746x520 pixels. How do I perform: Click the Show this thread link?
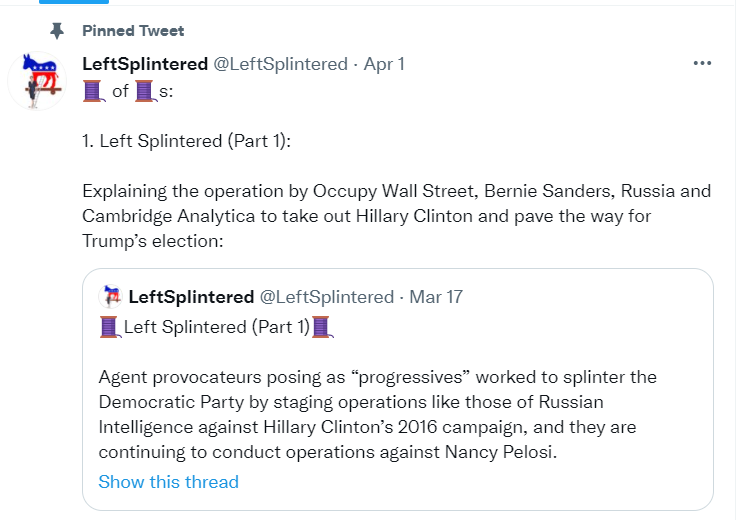pyautogui.click(x=168, y=482)
